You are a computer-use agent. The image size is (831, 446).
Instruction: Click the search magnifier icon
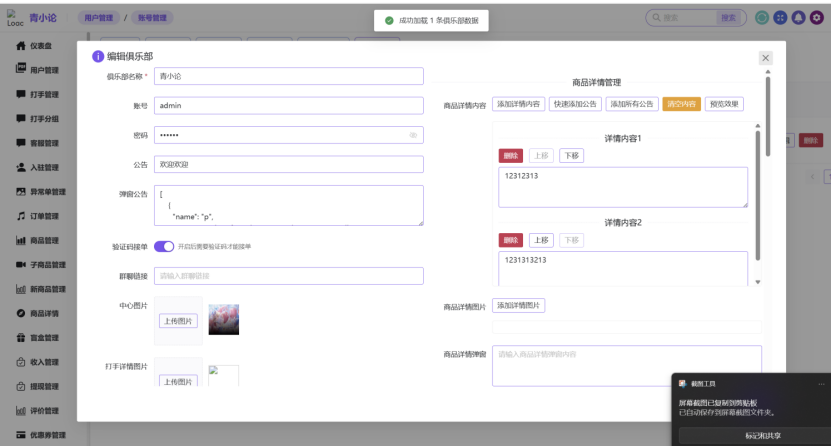(x=657, y=17)
